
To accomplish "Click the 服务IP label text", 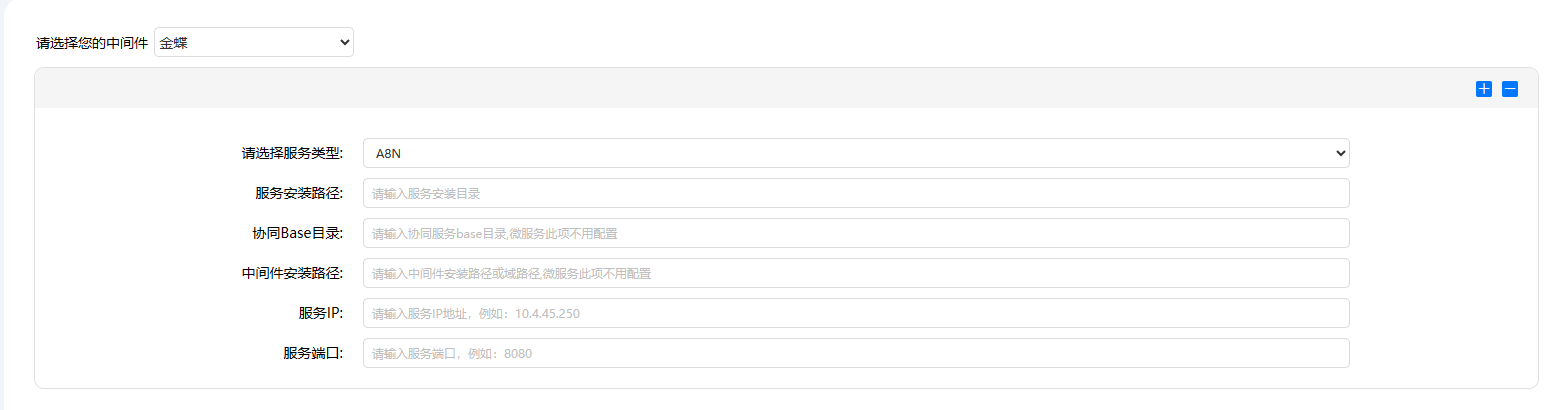I will (x=320, y=314).
